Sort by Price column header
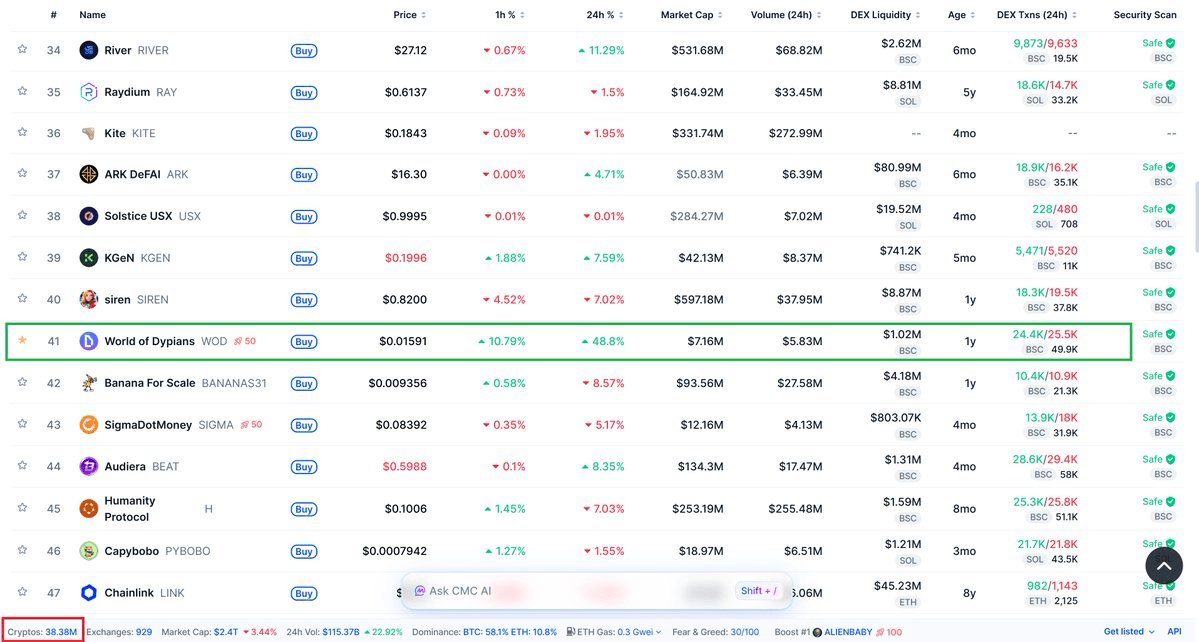Viewport: 1199px width, 642px height. [x=409, y=15]
